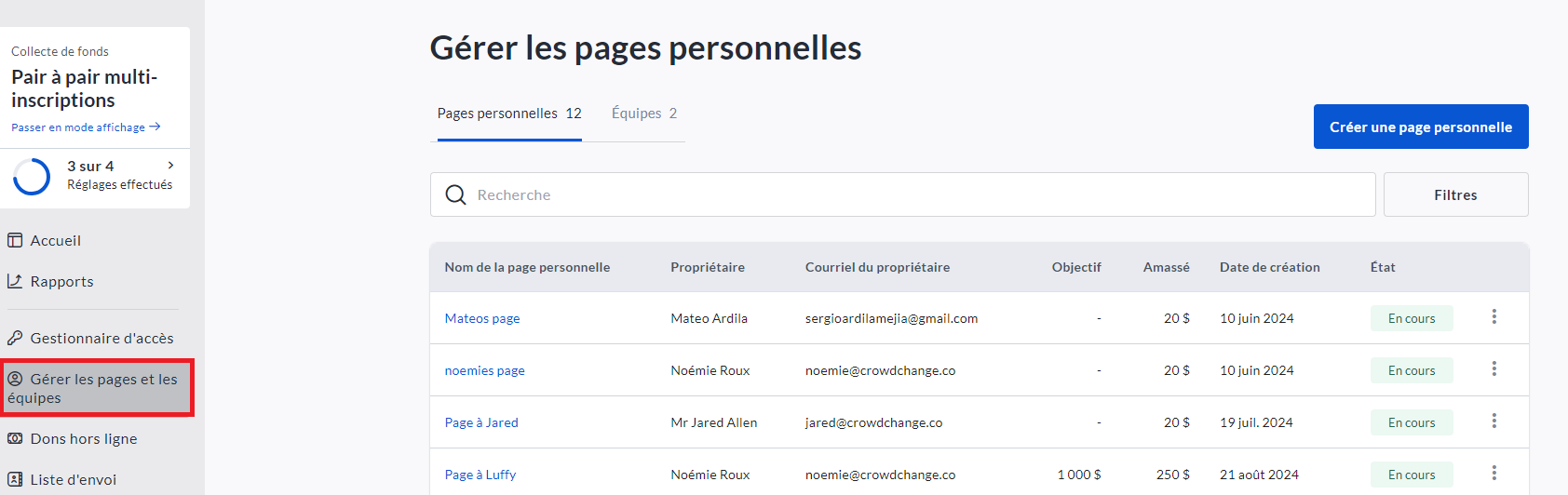Viewport: 1568px width, 495px height.
Task: Click the Liste d'envoi contact icon
Action: coord(15,479)
